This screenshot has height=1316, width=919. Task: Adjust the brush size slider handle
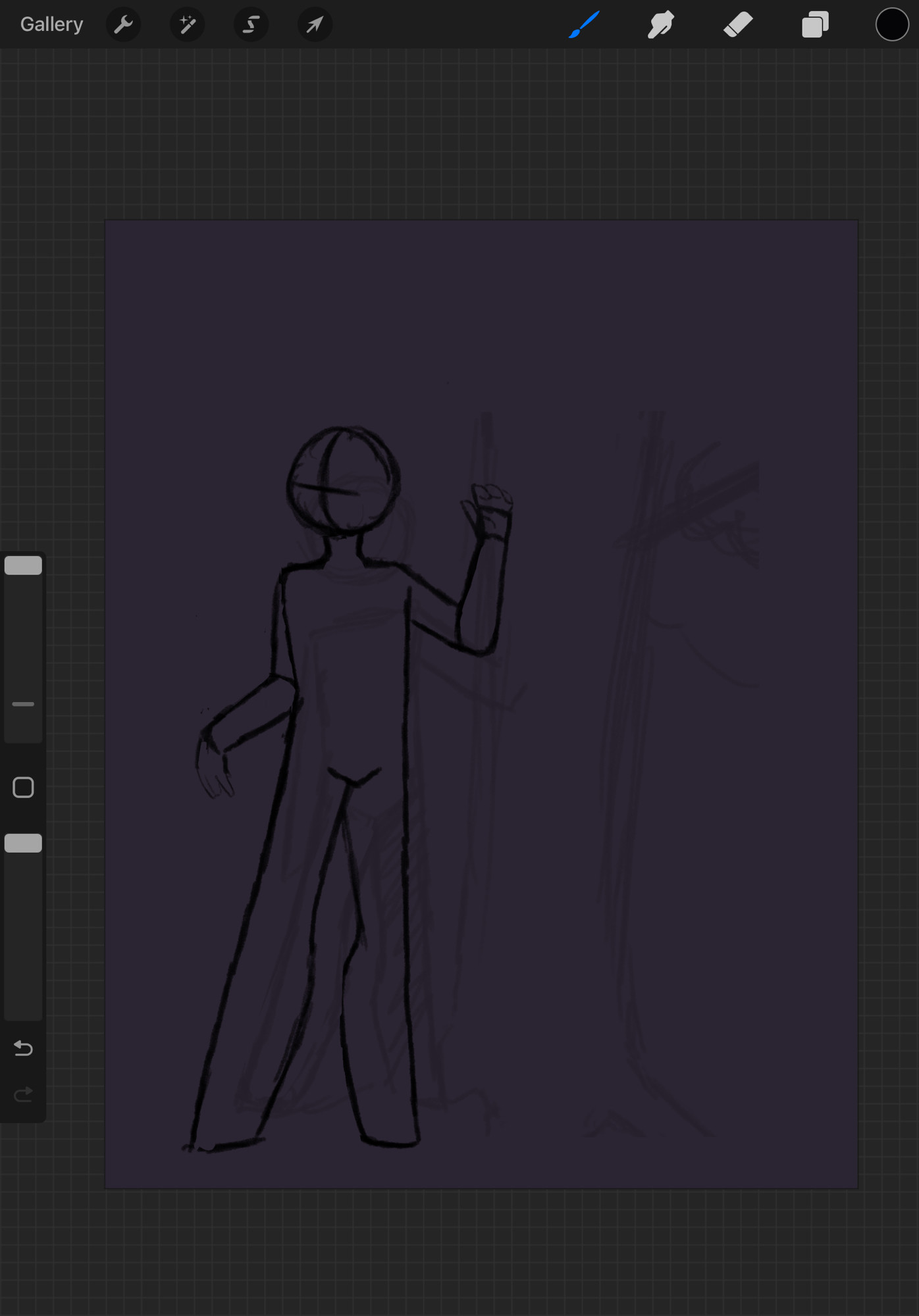23,565
